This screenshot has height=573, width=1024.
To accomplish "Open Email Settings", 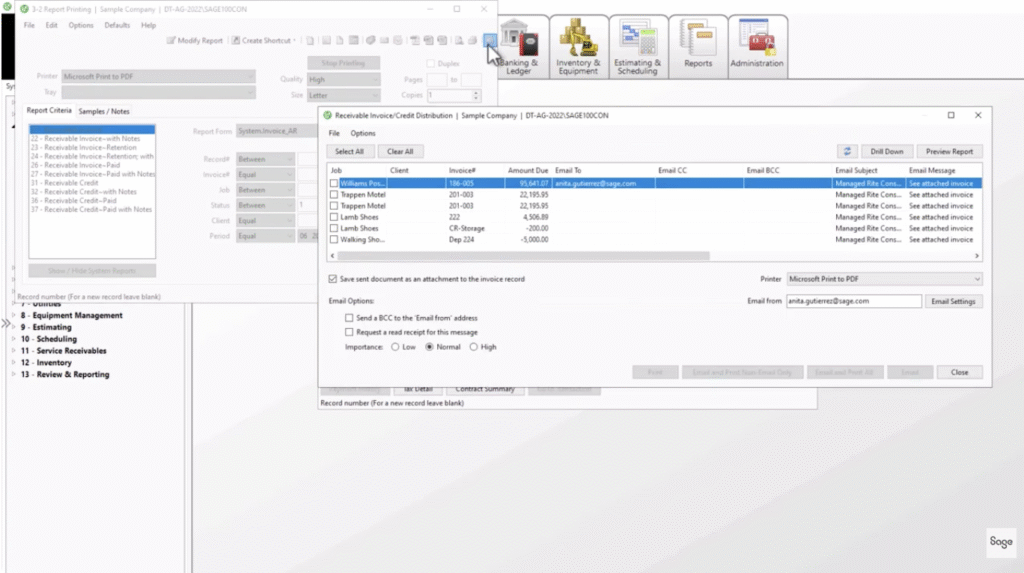I will [953, 301].
